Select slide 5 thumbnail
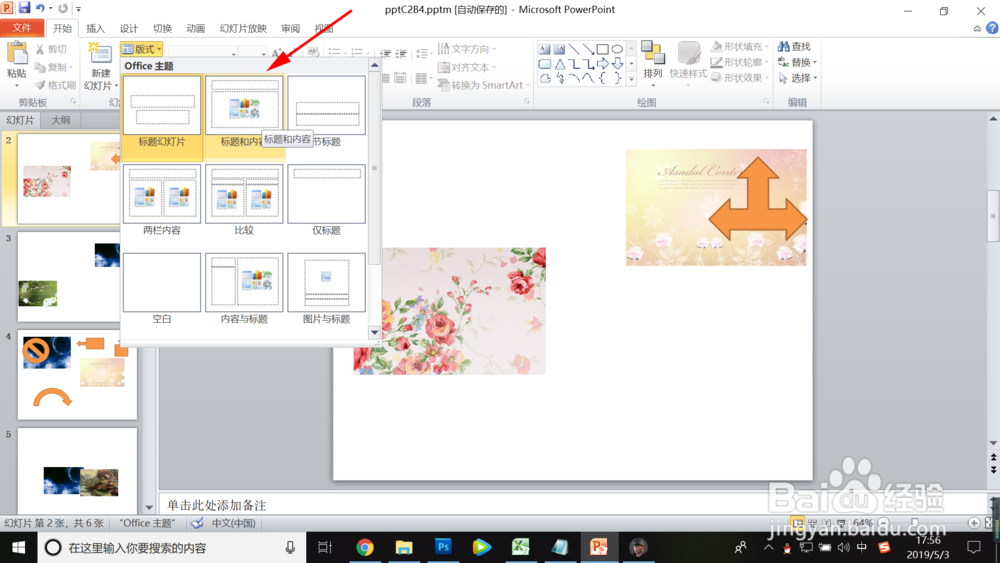 click(x=77, y=471)
